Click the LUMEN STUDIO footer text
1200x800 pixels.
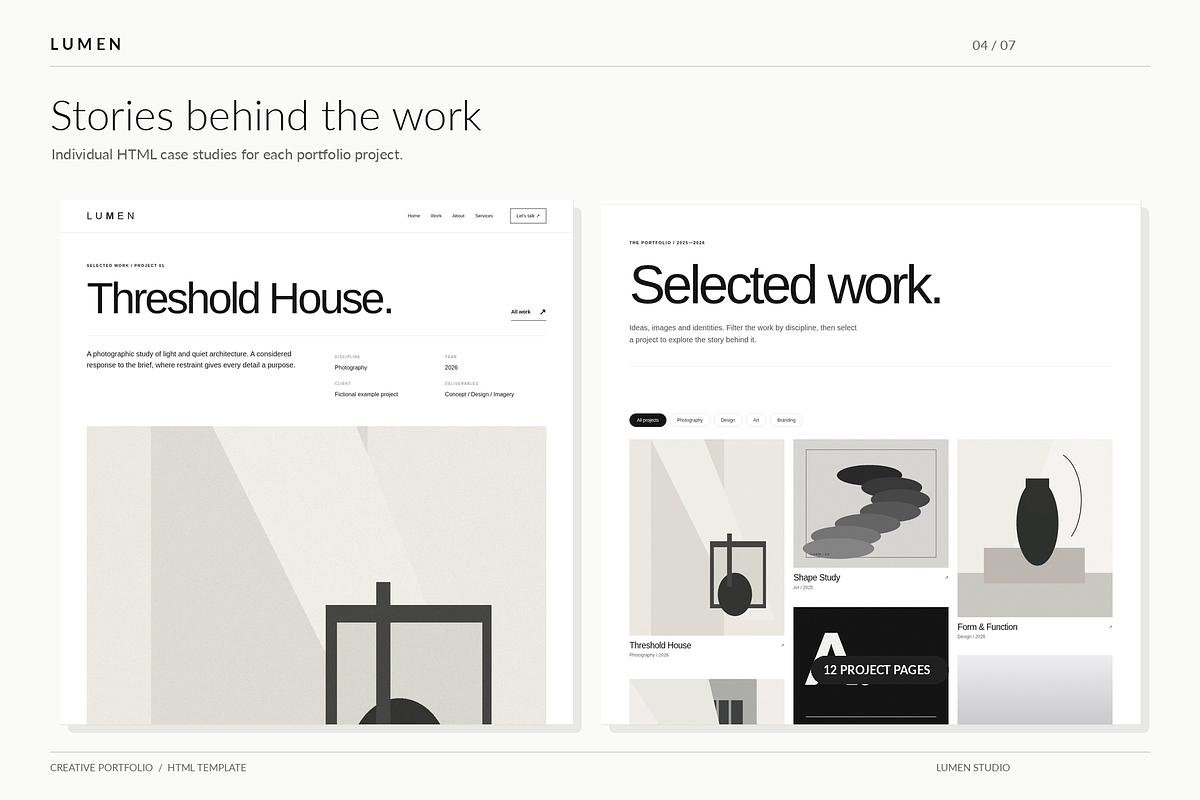973,768
